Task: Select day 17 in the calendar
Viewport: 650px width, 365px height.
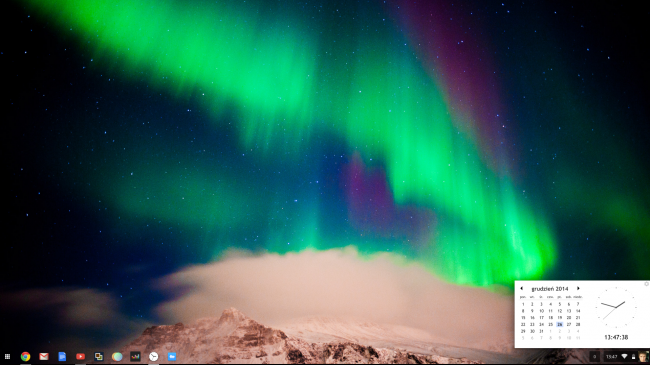Action: pos(541,318)
